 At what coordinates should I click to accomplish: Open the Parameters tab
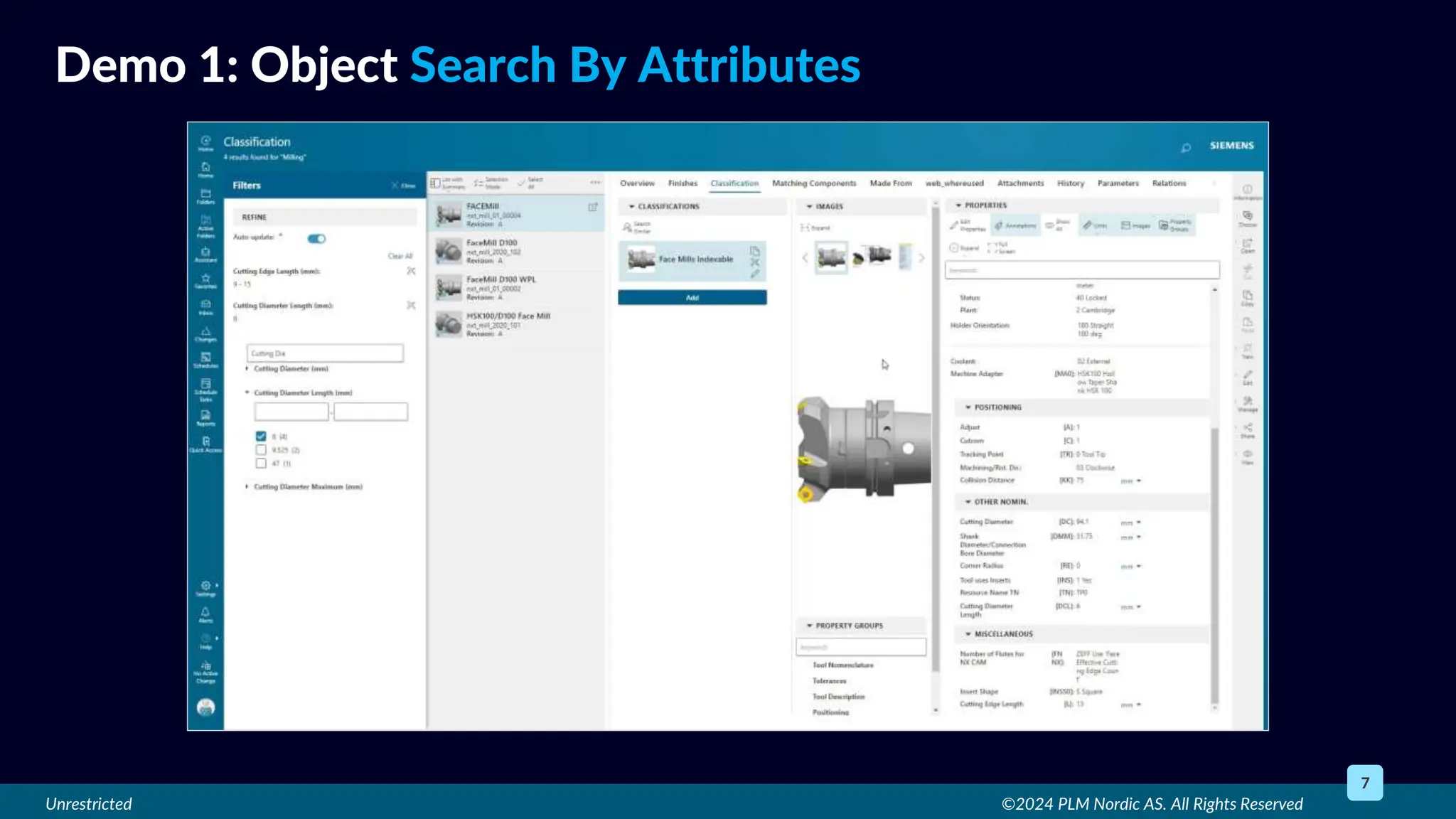pos(1118,183)
